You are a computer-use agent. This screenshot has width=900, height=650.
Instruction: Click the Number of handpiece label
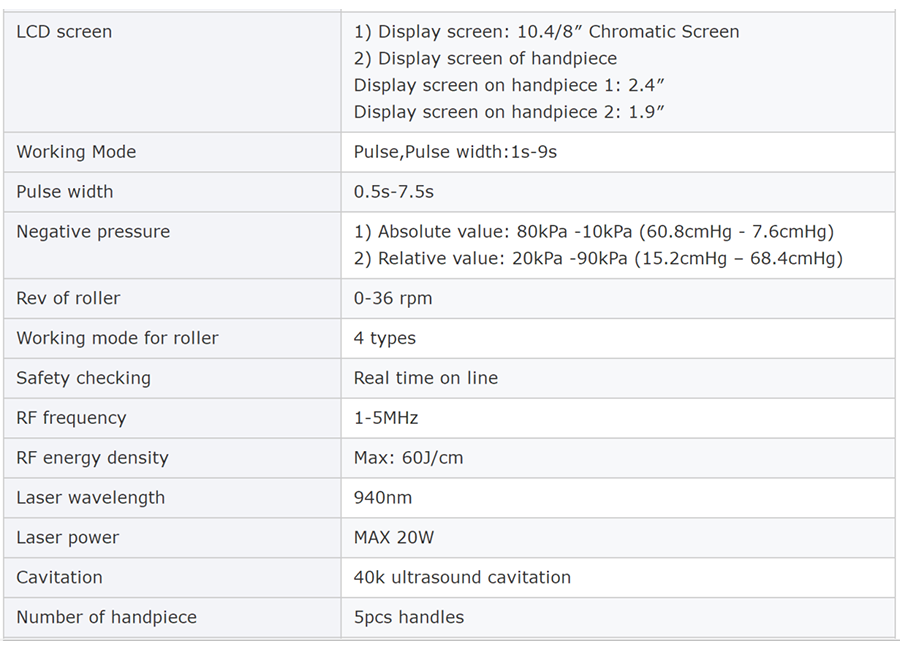(x=106, y=618)
